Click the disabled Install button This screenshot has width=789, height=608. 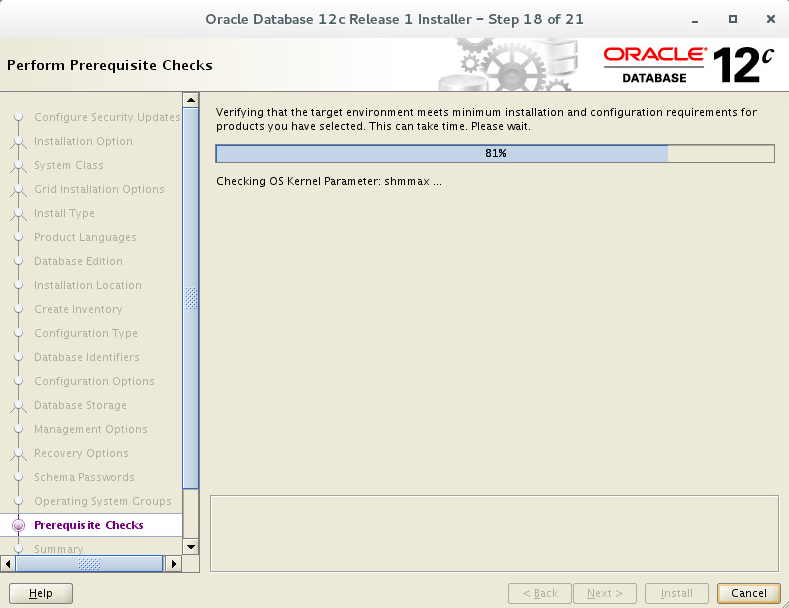pyautogui.click(x=677, y=593)
